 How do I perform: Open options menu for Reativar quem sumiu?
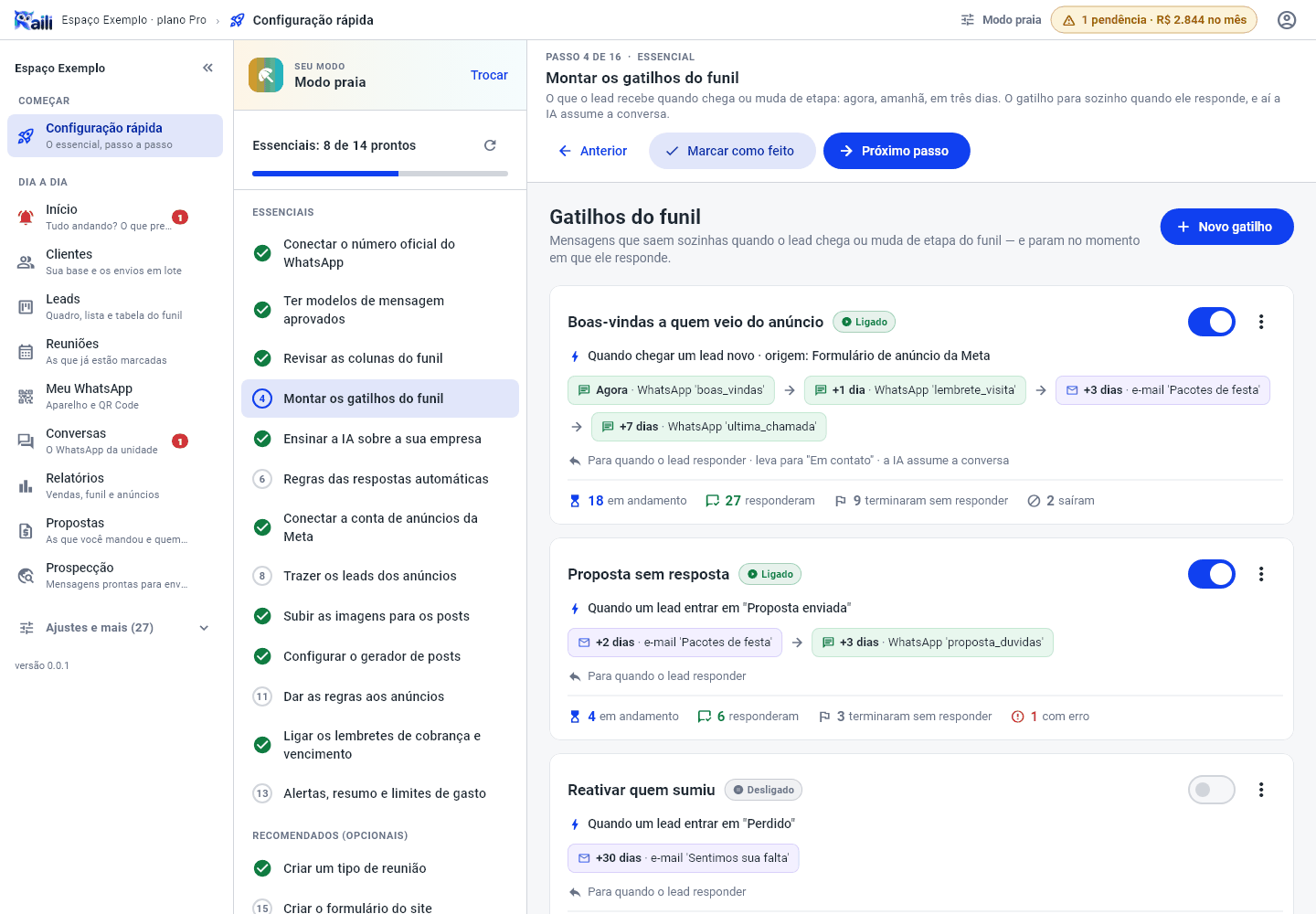click(1261, 790)
